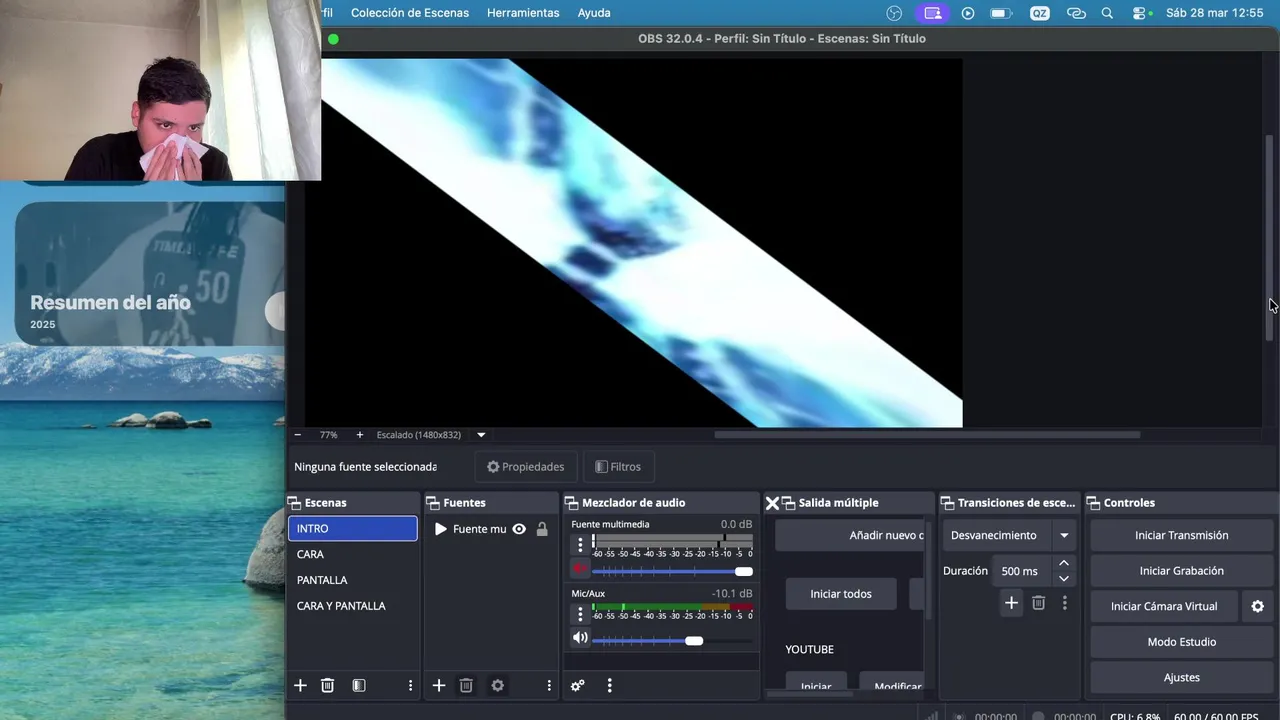Viewport: 1280px width, 720px height.
Task: Delete selected scene using Escenas trash icon
Action: coord(327,685)
